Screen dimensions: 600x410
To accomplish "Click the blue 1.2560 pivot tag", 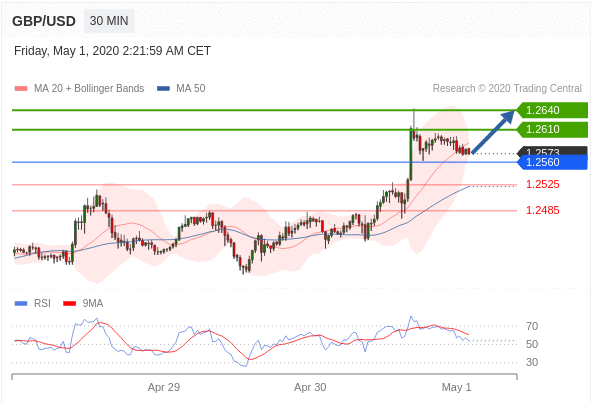I will (552, 162).
